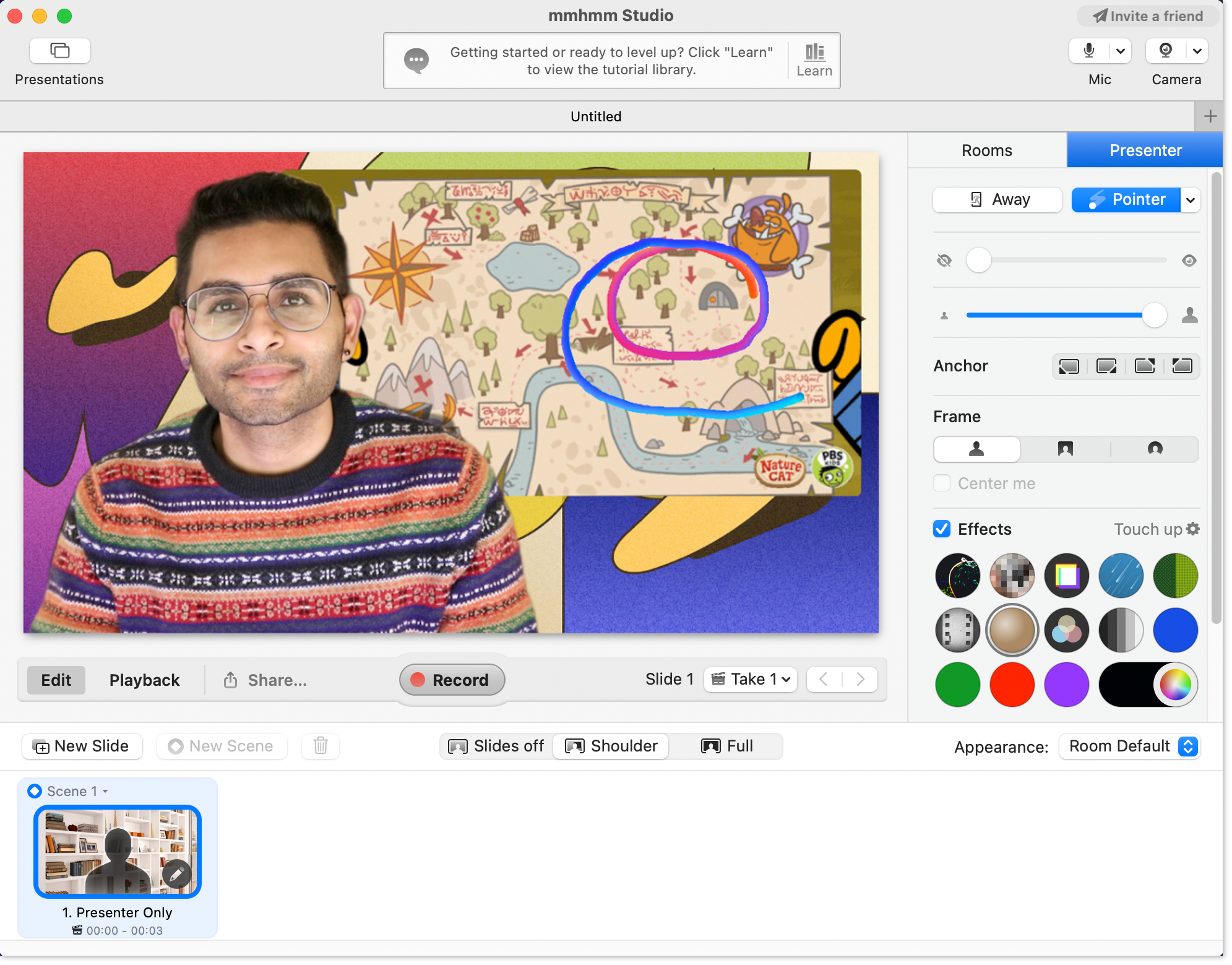The height and width of the screenshot is (965, 1232).
Task: Click the visible-eye opacity maximum icon
Action: 1189,261
